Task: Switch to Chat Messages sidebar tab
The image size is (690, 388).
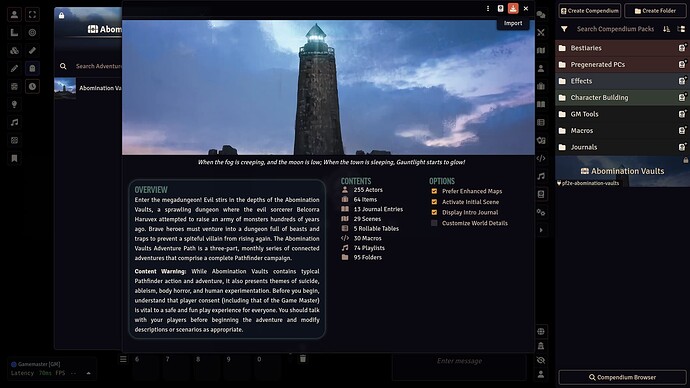Action: click(x=541, y=15)
